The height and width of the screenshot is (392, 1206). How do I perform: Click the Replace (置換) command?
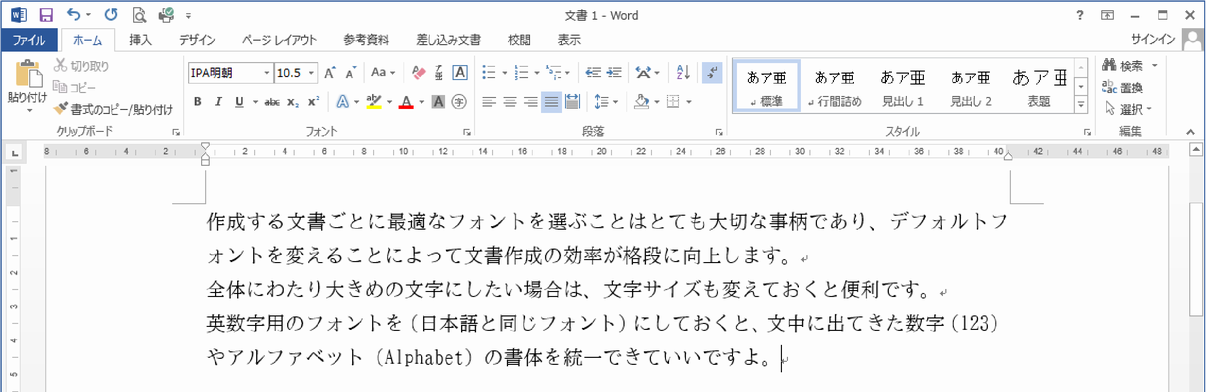1123,87
